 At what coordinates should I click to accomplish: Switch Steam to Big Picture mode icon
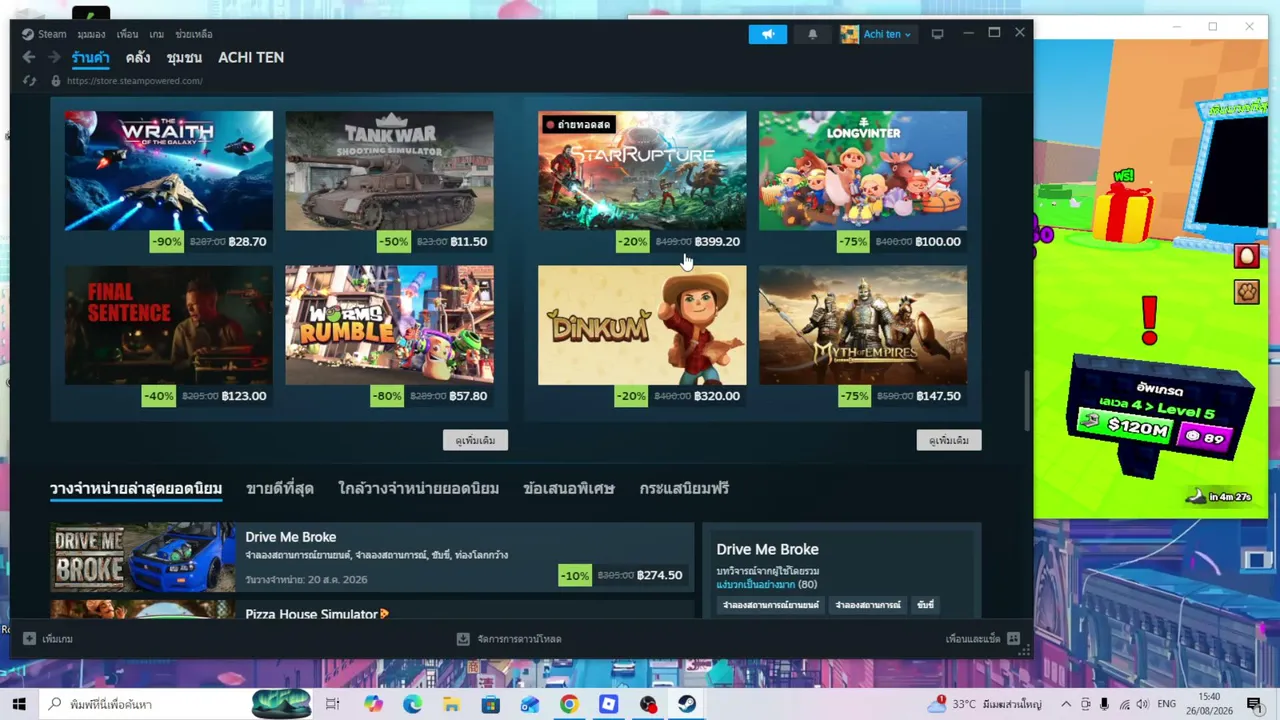[x=937, y=34]
